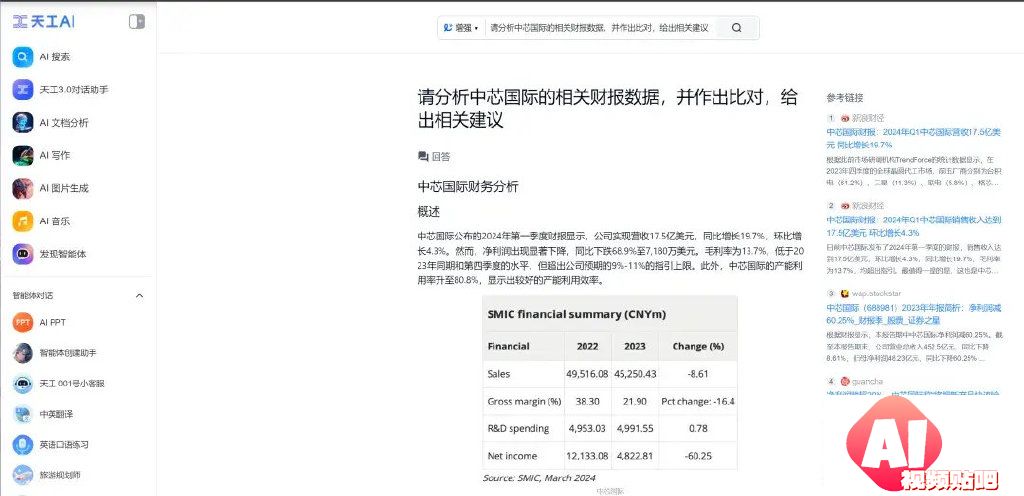Screen dimensions: 1024x496
Task: Open reference link 2024年Q1中芯国际营收17.5亿美元
Action: 914,138
